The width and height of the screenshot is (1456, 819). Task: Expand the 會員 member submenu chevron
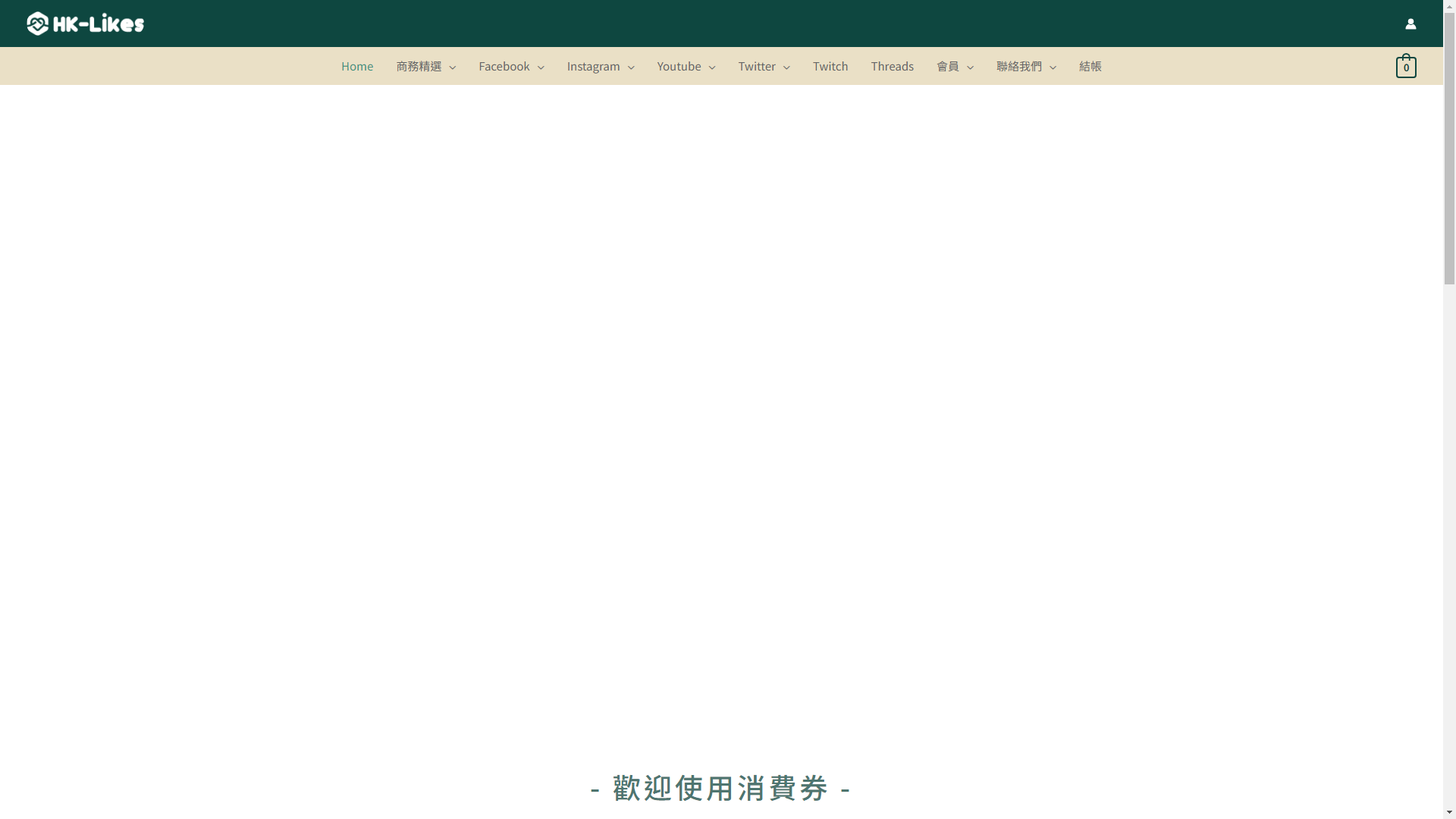pos(970,67)
